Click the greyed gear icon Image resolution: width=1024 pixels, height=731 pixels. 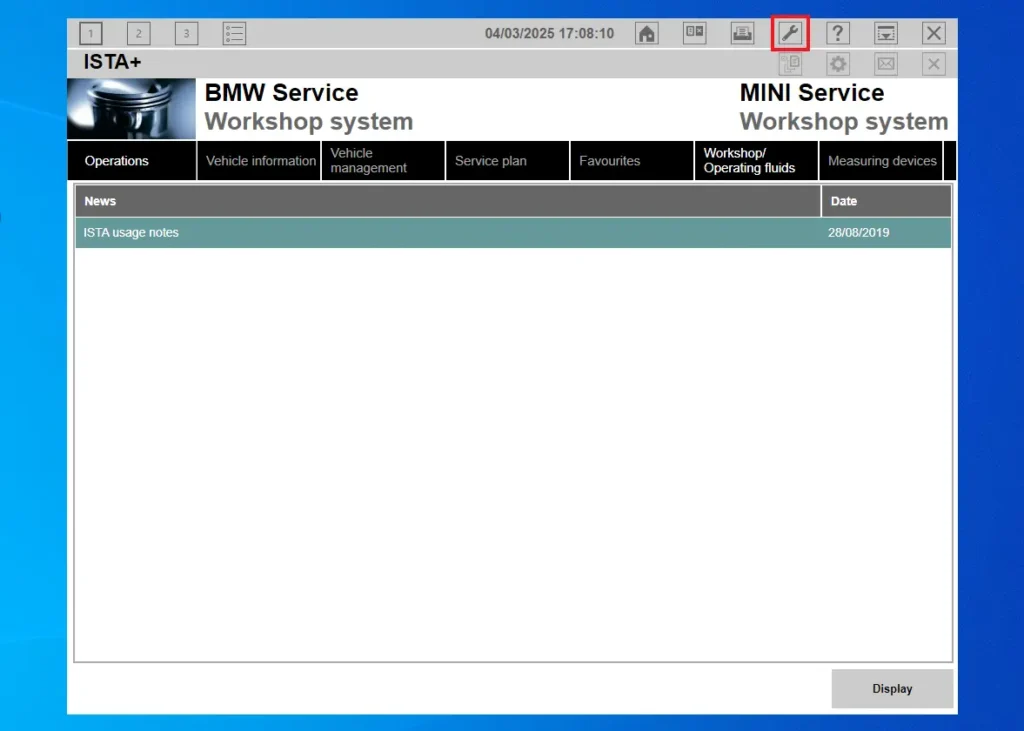tap(838, 64)
